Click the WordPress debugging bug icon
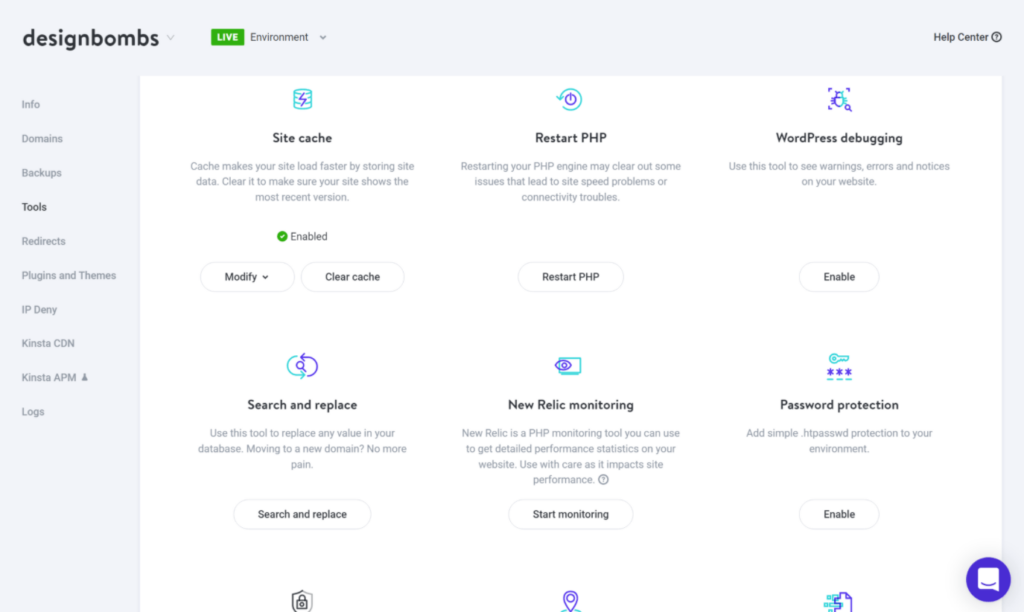The height and width of the screenshot is (612, 1024). coord(838,99)
